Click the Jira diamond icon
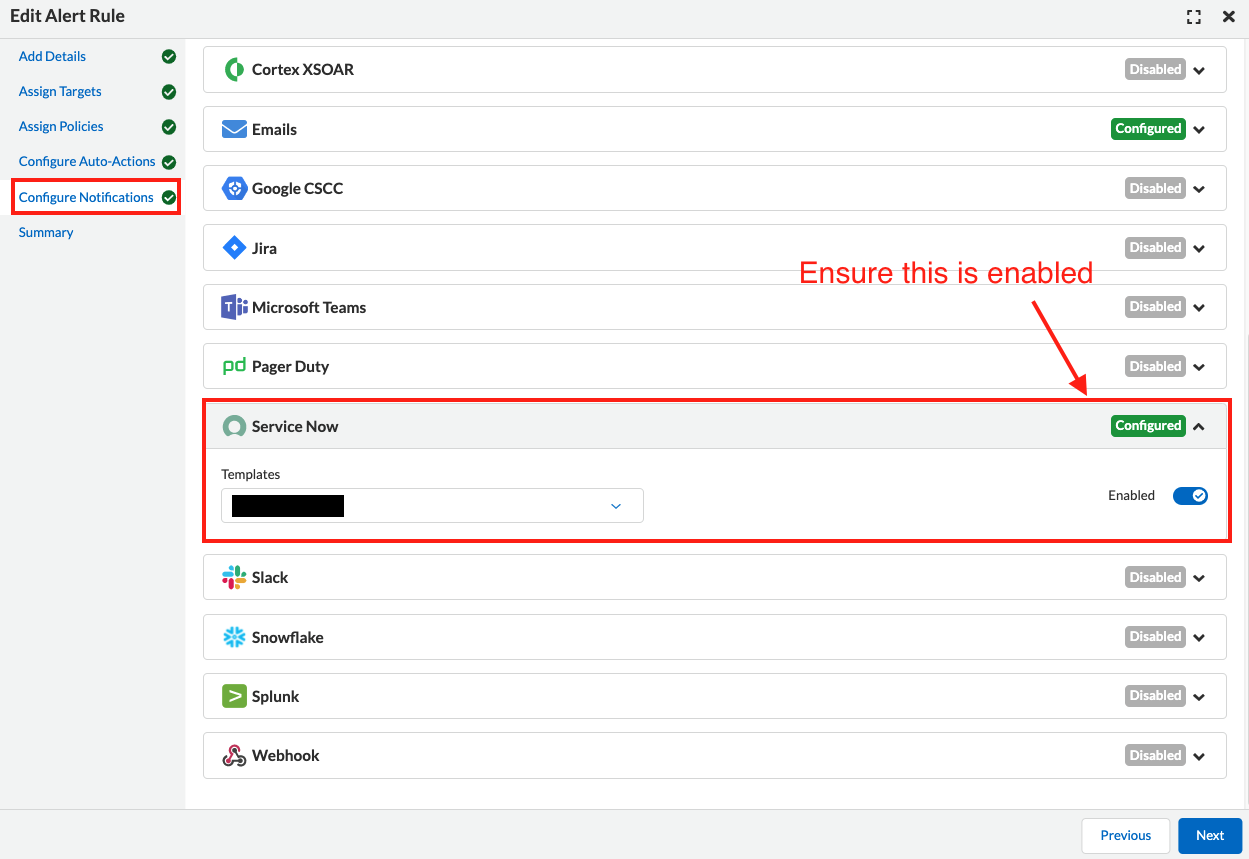The width and height of the screenshot is (1249, 859). click(x=233, y=247)
